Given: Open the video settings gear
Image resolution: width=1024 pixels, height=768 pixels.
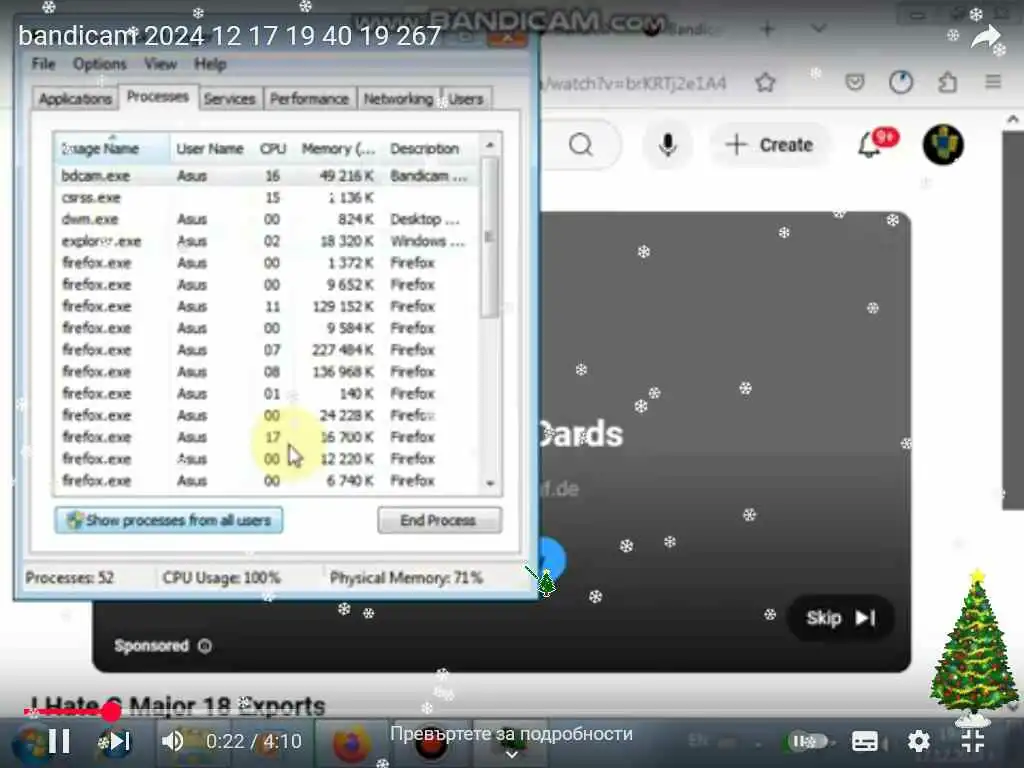Looking at the screenshot, I should (x=918, y=741).
